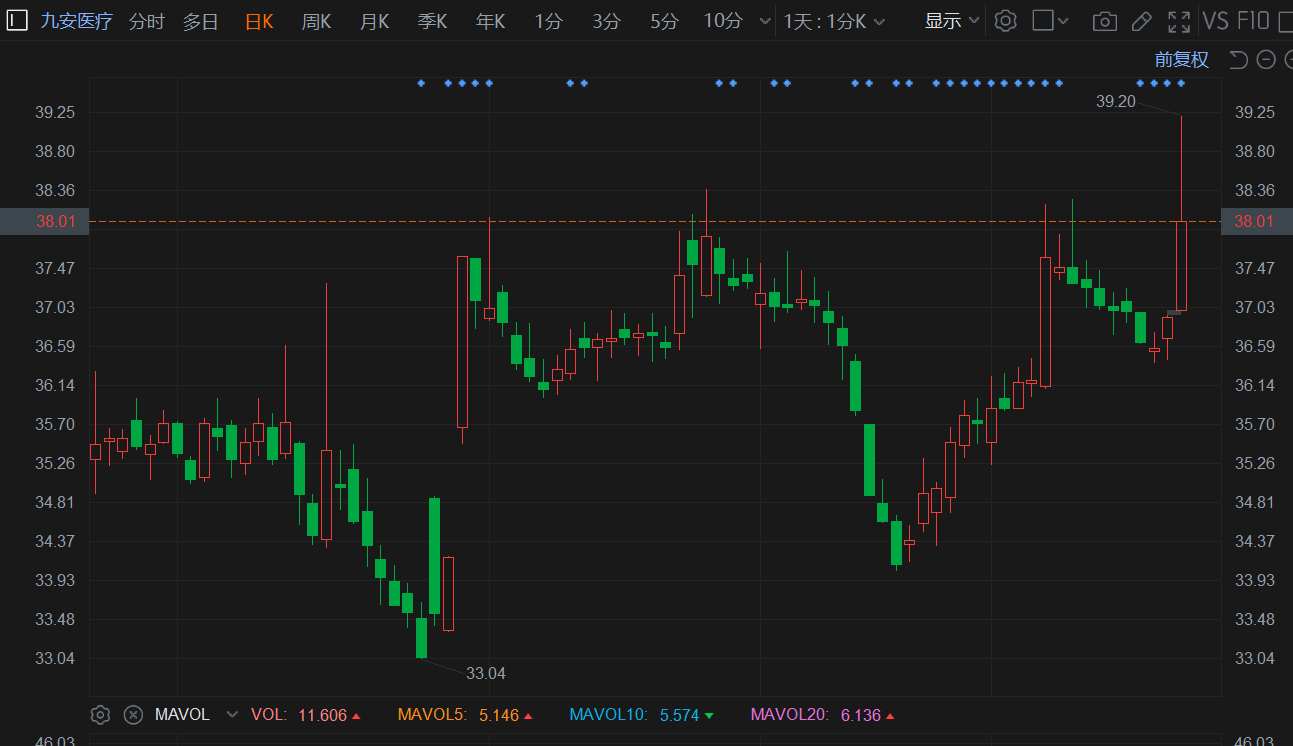Click the undo arrow beside 前复权
This screenshot has width=1293, height=746.
[1238, 60]
